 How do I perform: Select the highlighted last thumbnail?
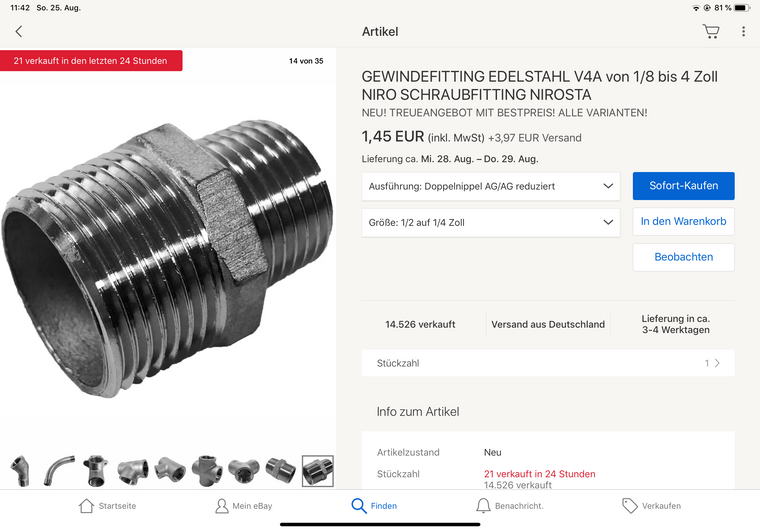click(317, 470)
